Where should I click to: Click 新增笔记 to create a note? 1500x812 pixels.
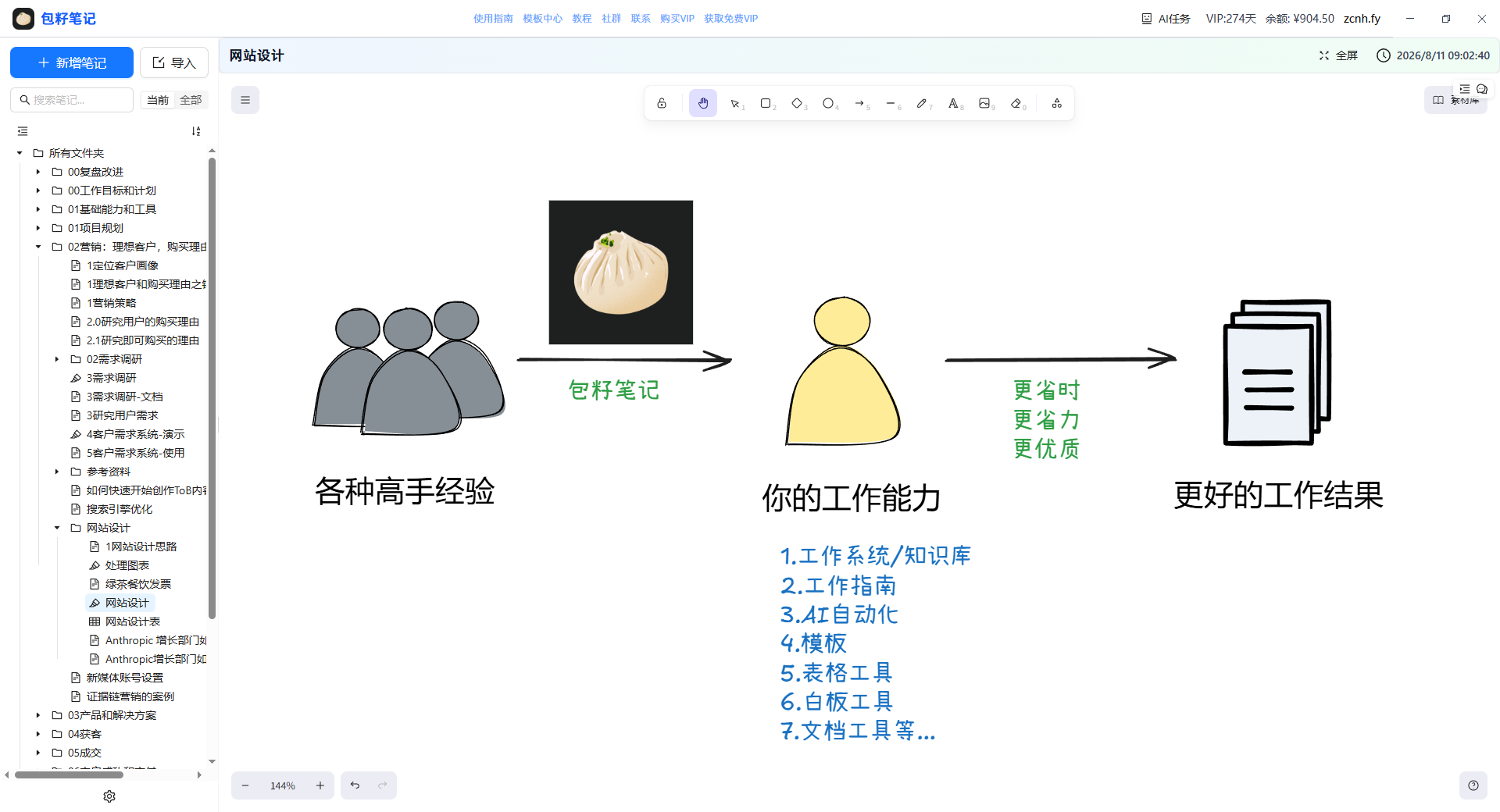(x=72, y=62)
